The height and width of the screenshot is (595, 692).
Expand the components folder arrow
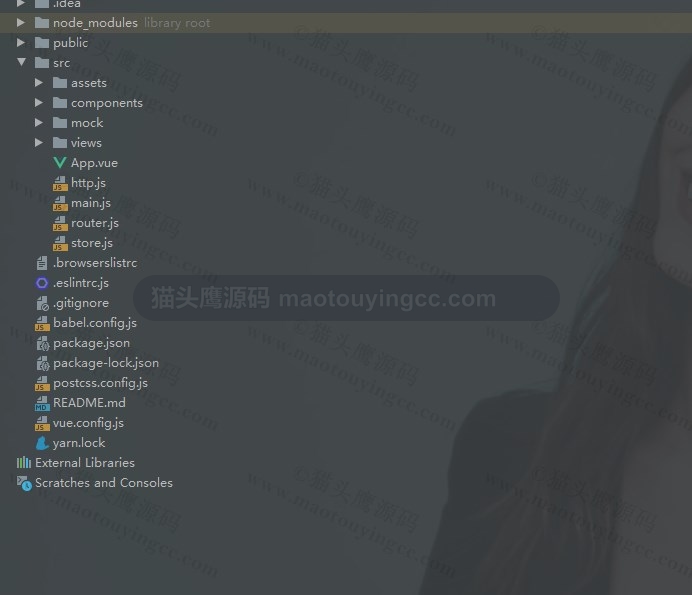click(x=39, y=102)
